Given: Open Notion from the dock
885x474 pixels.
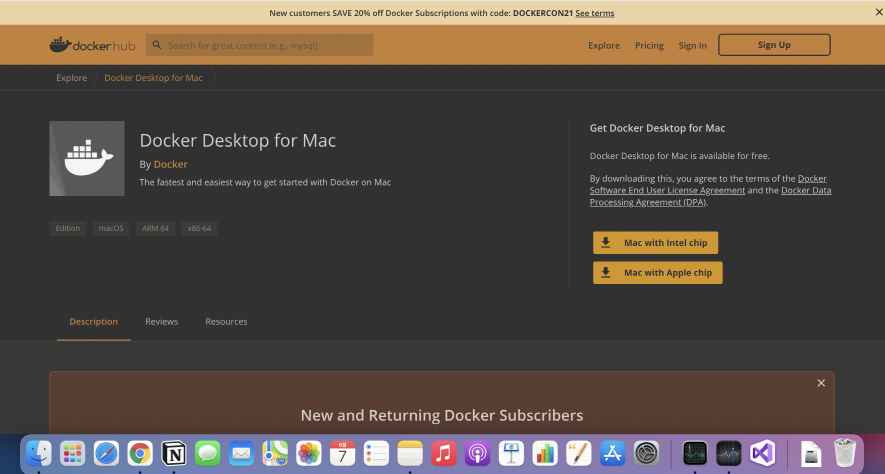Looking at the screenshot, I should (x=174, y=453).
